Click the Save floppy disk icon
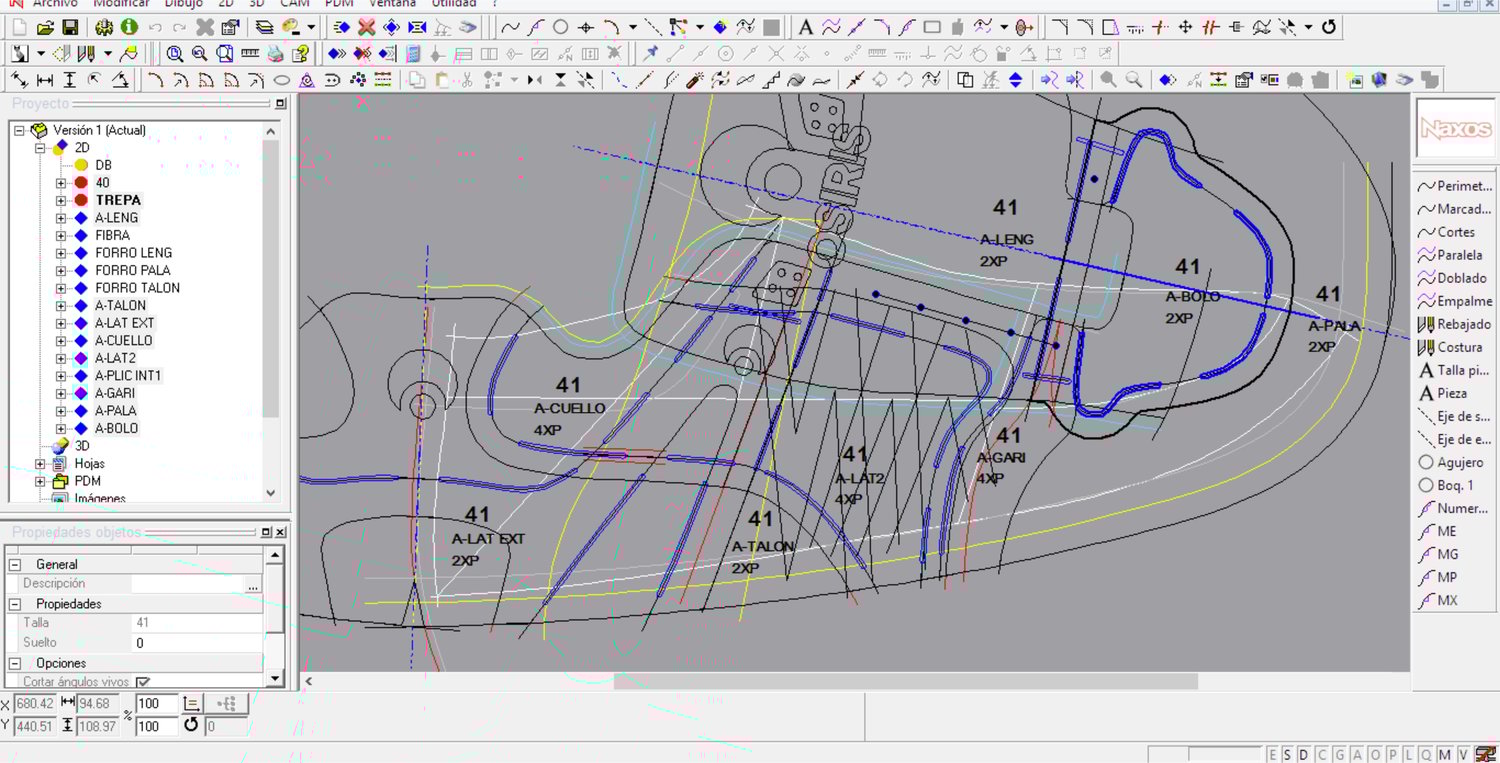The image size is (1500, 763). pos(70,27)
